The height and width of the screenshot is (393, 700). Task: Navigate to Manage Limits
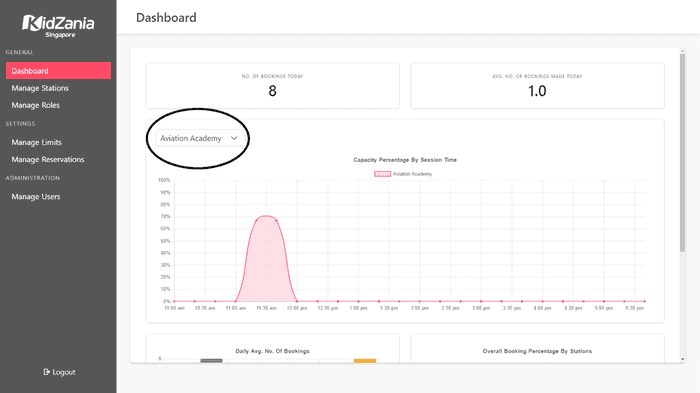(37, 142)
